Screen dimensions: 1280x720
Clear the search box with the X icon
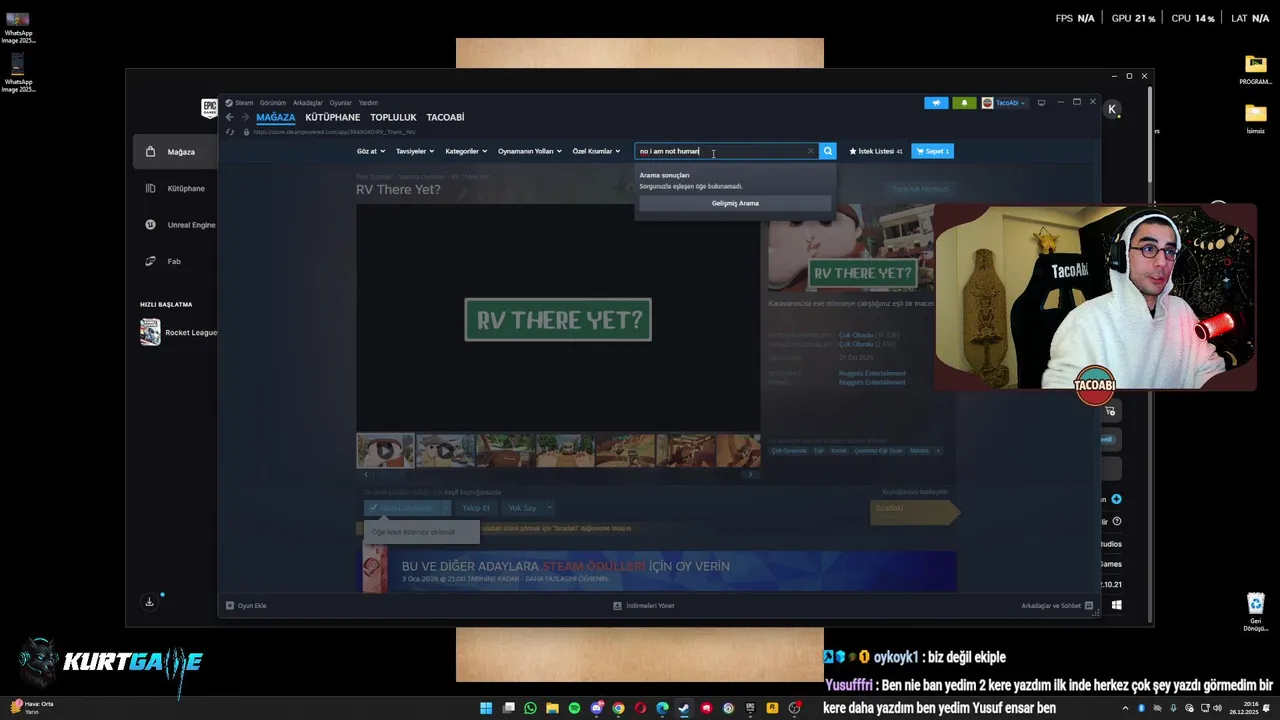(x=811, y=151)
